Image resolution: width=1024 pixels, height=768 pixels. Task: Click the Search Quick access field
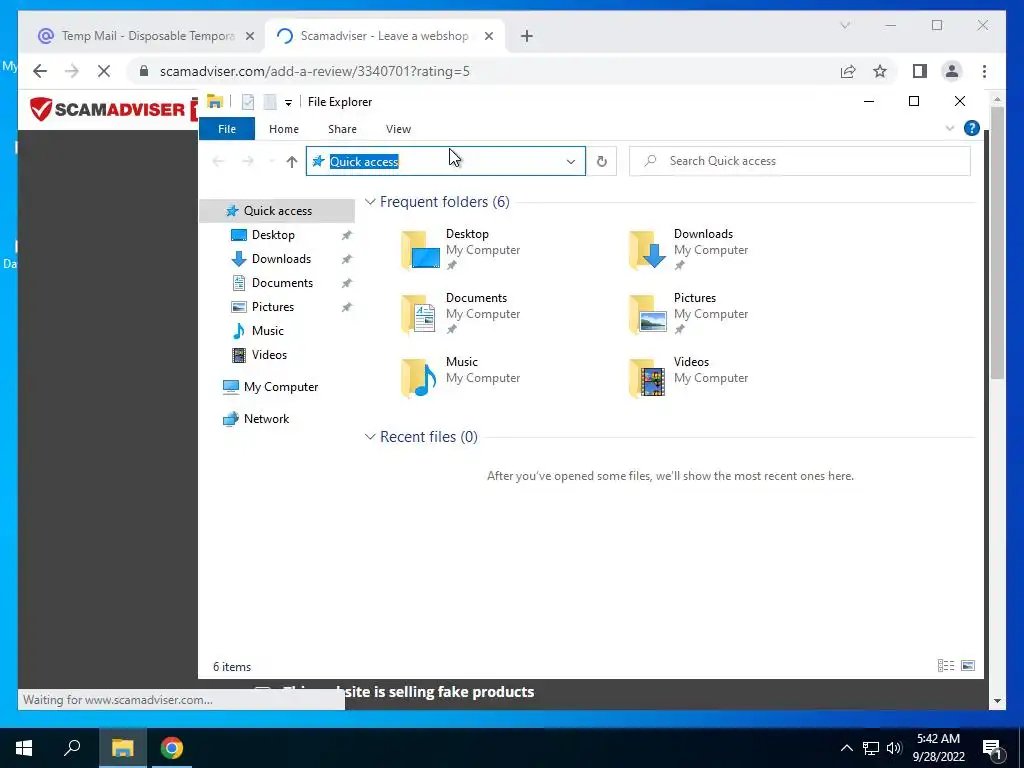[799, 161]
